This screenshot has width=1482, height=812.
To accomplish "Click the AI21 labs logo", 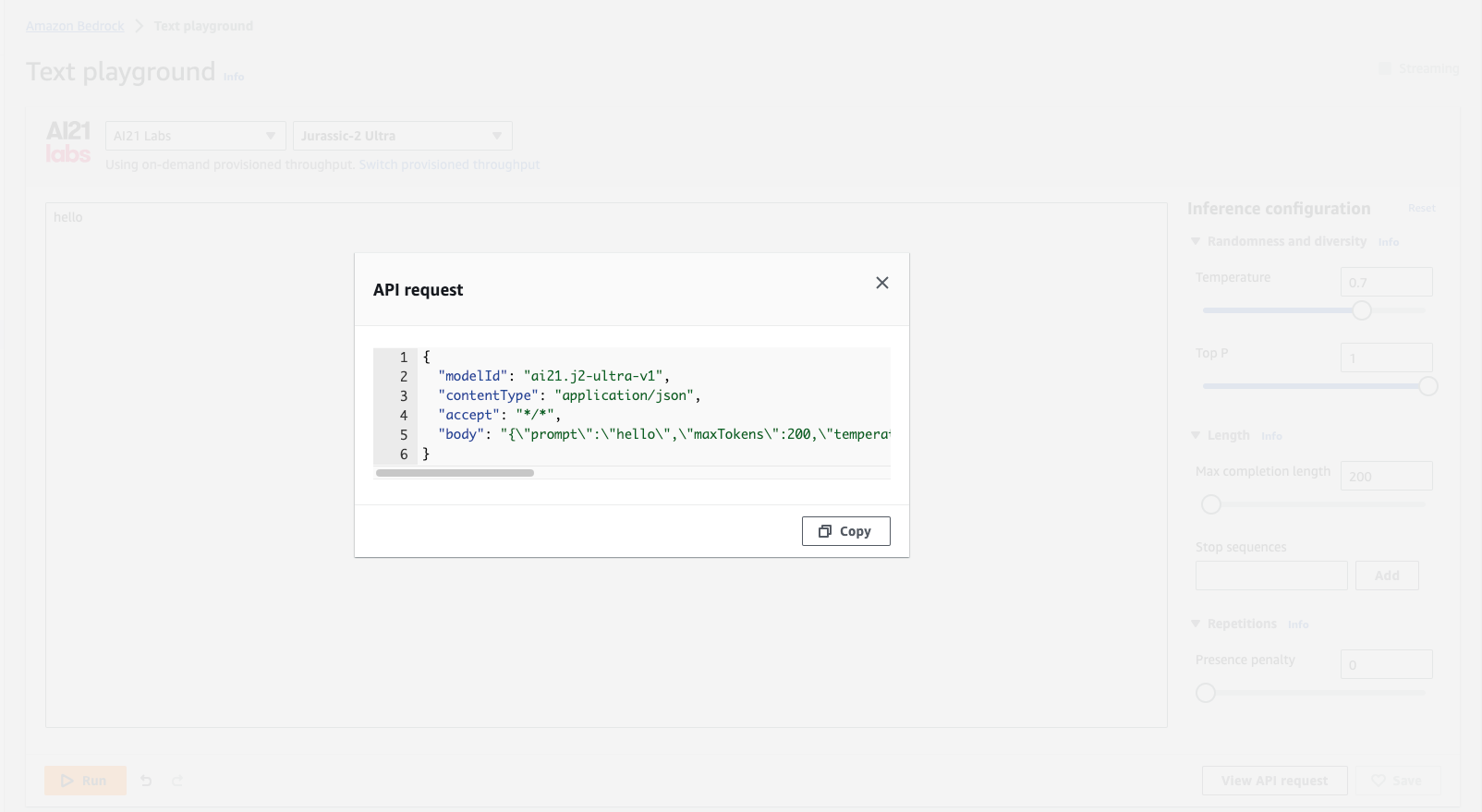I will click(x=68, y=141).
